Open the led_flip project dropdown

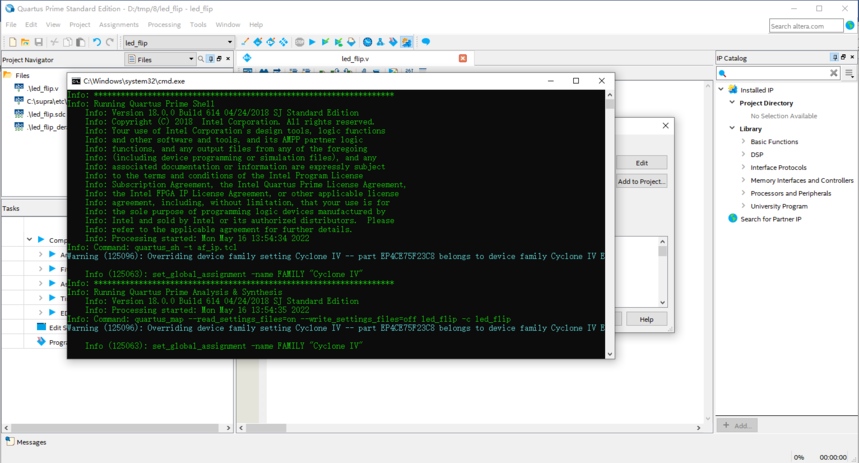(230, 42)
